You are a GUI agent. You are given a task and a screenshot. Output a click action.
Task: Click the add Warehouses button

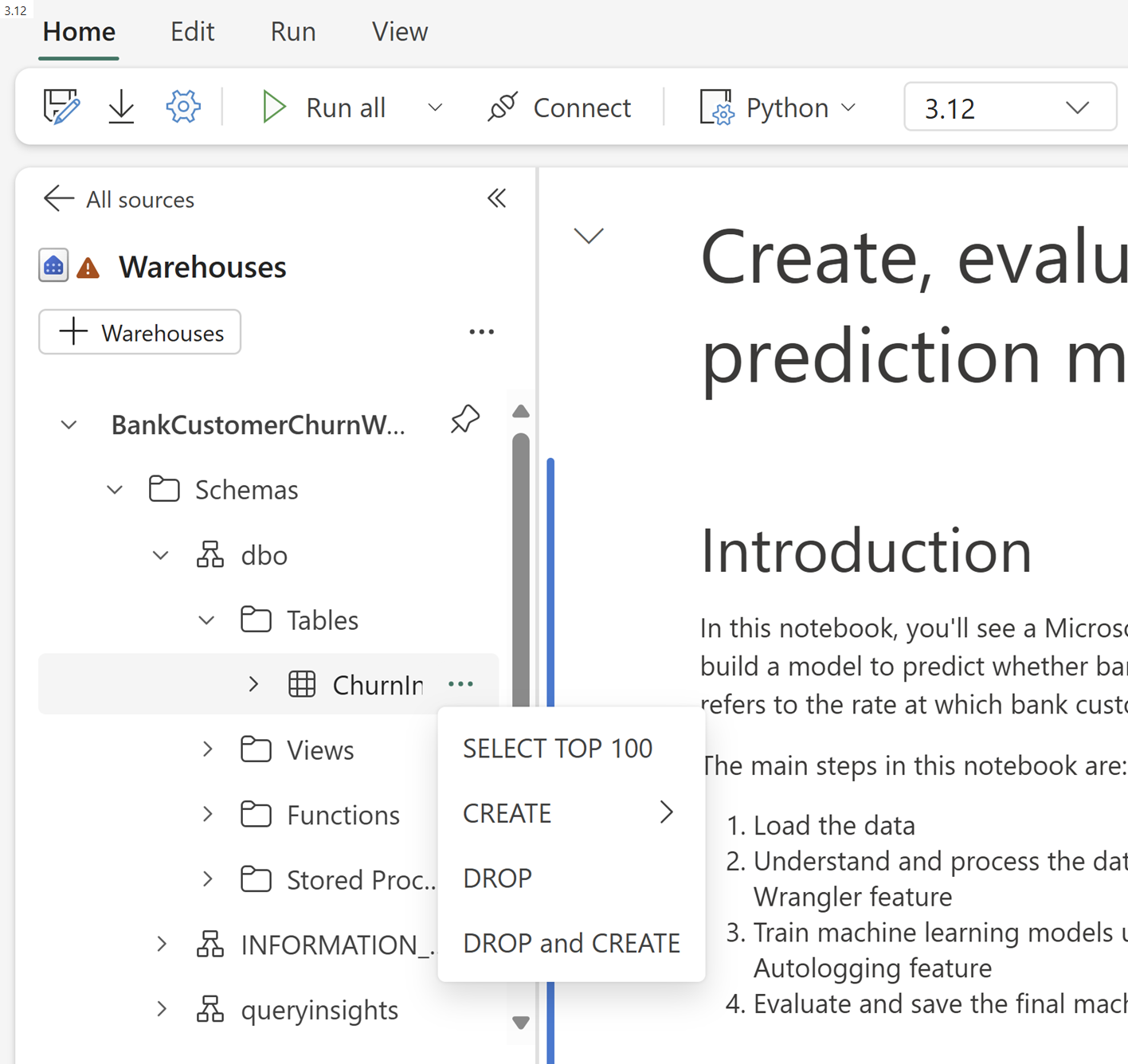click(140, 332)
